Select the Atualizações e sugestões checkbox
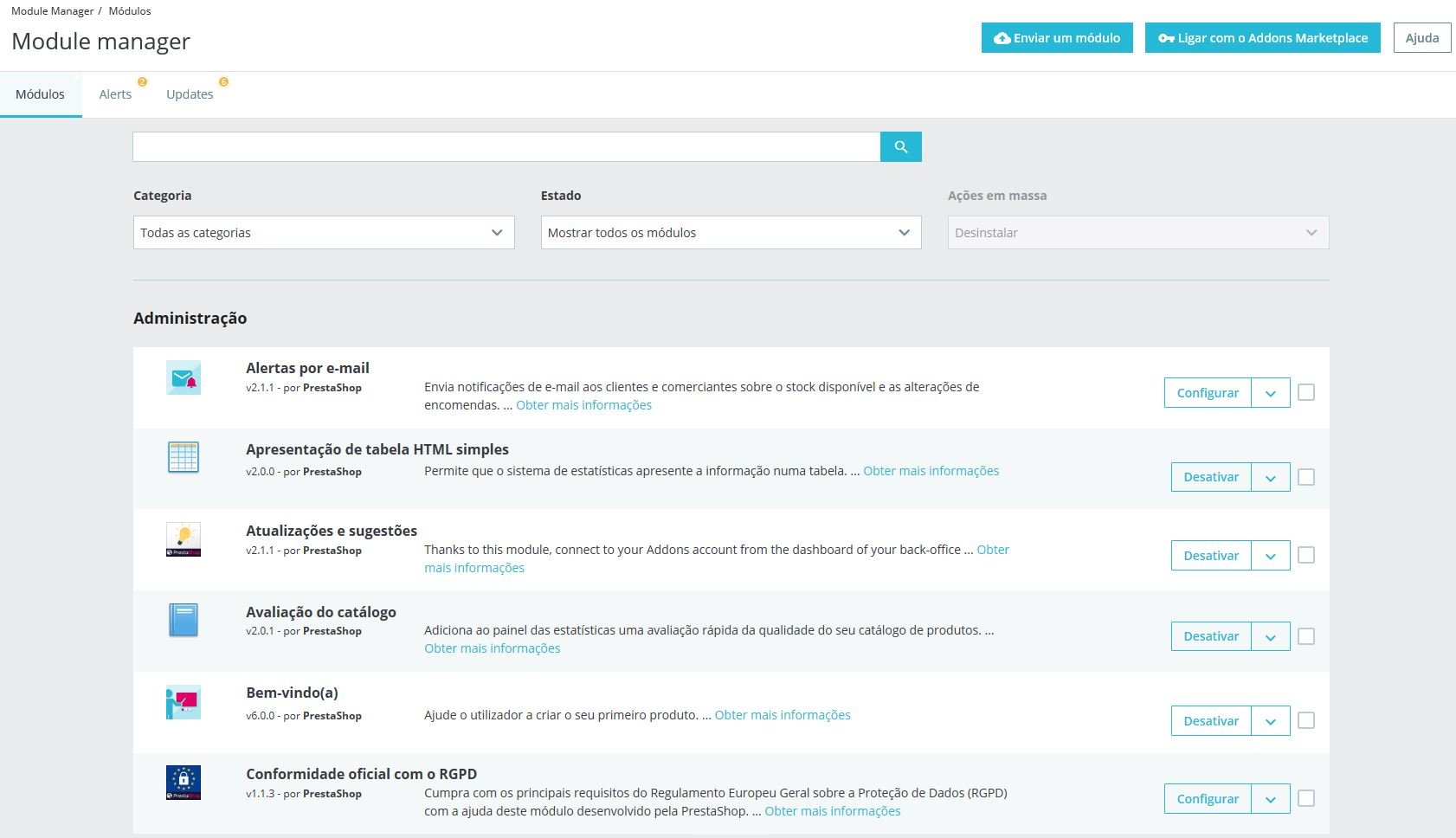Image resolution: width=1456 pixels, height=838 pixels. coord(1306,555)
